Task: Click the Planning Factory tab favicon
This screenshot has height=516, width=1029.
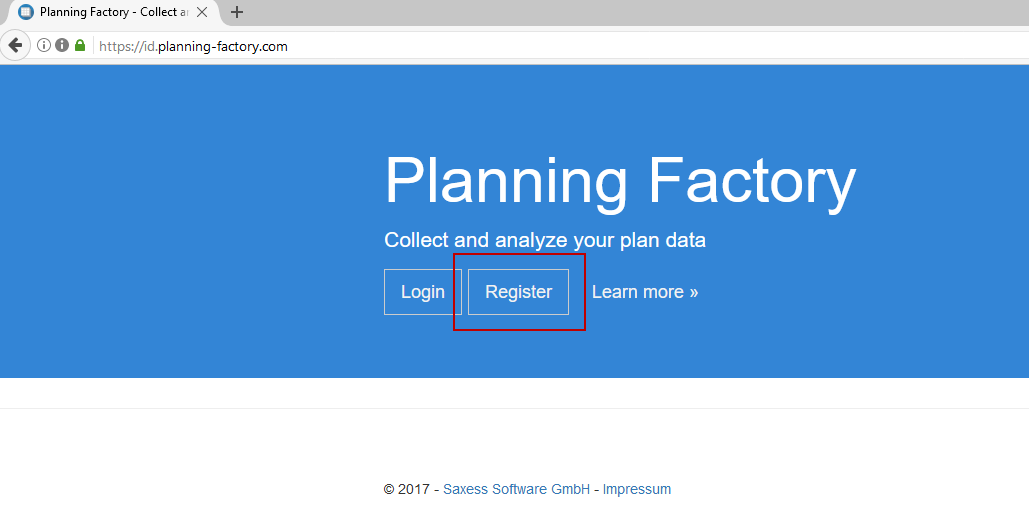Action: [25, 13]
